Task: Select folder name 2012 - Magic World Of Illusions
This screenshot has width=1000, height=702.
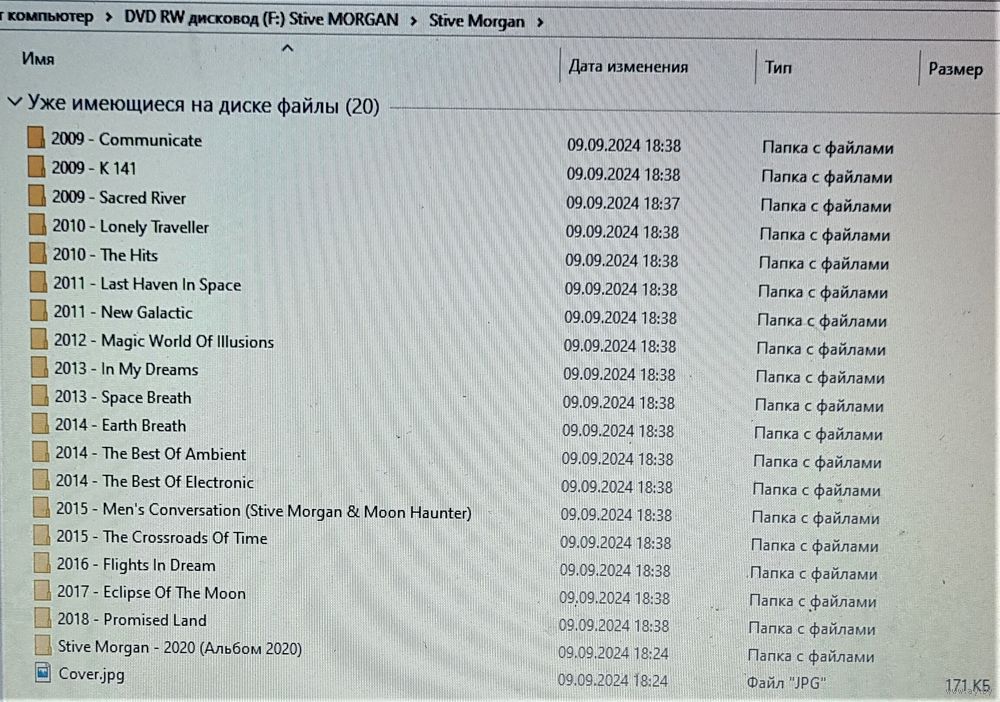Action: (163, 341)
